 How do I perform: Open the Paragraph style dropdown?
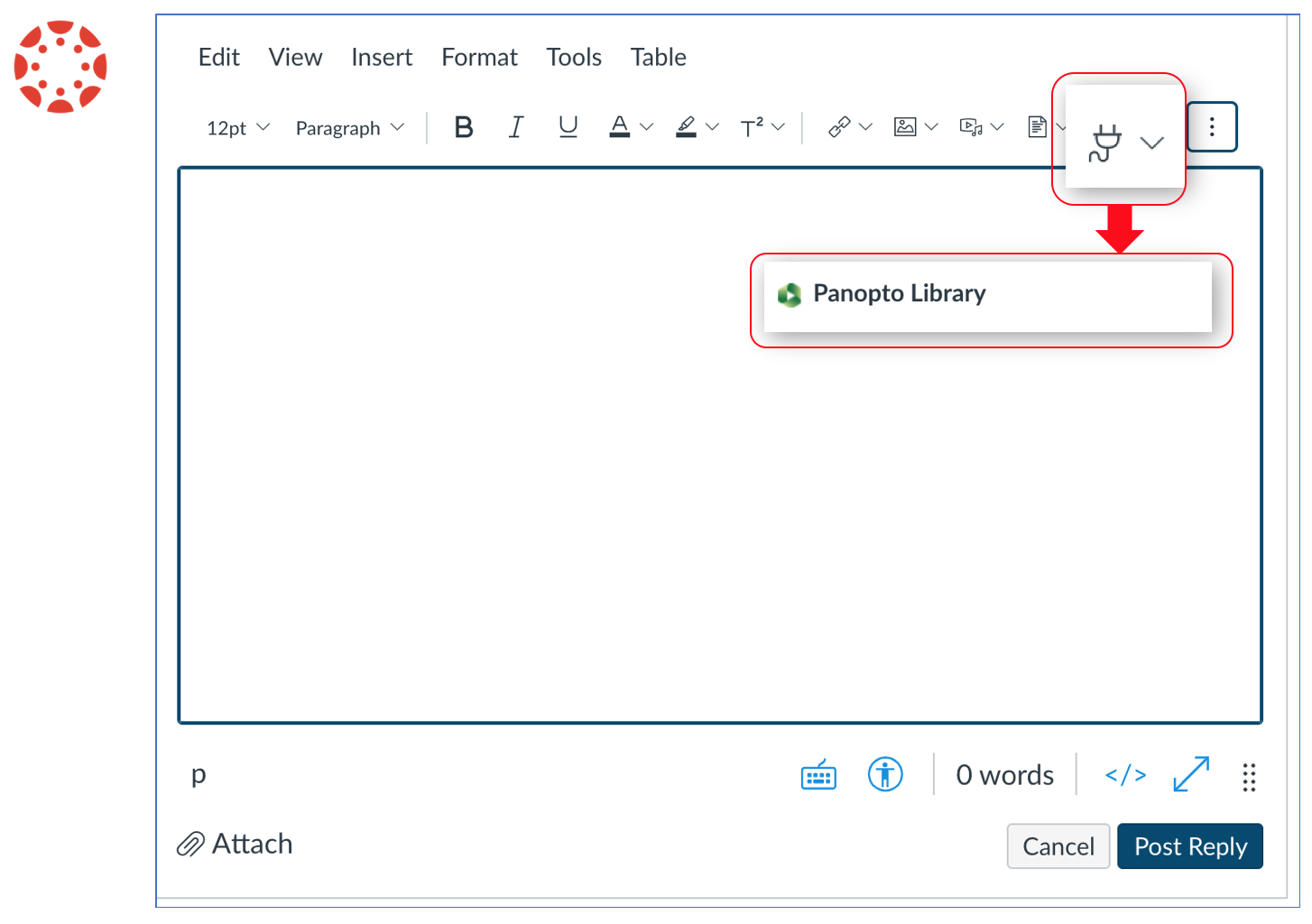350,128
